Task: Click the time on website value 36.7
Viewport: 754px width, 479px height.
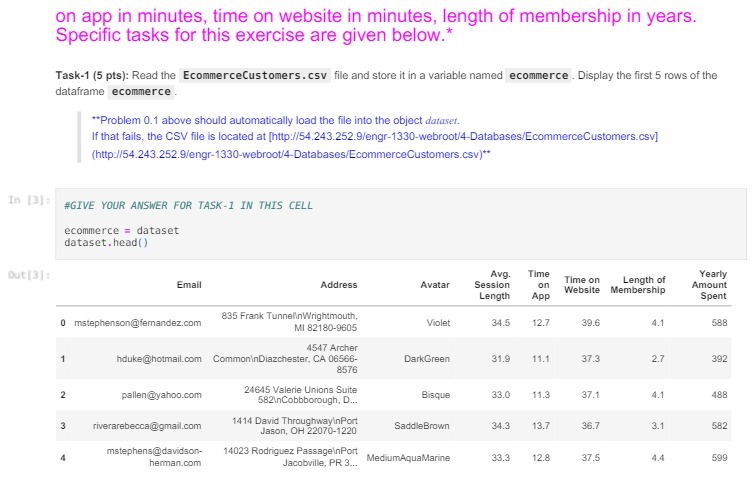Action: (x=591, y=426)
